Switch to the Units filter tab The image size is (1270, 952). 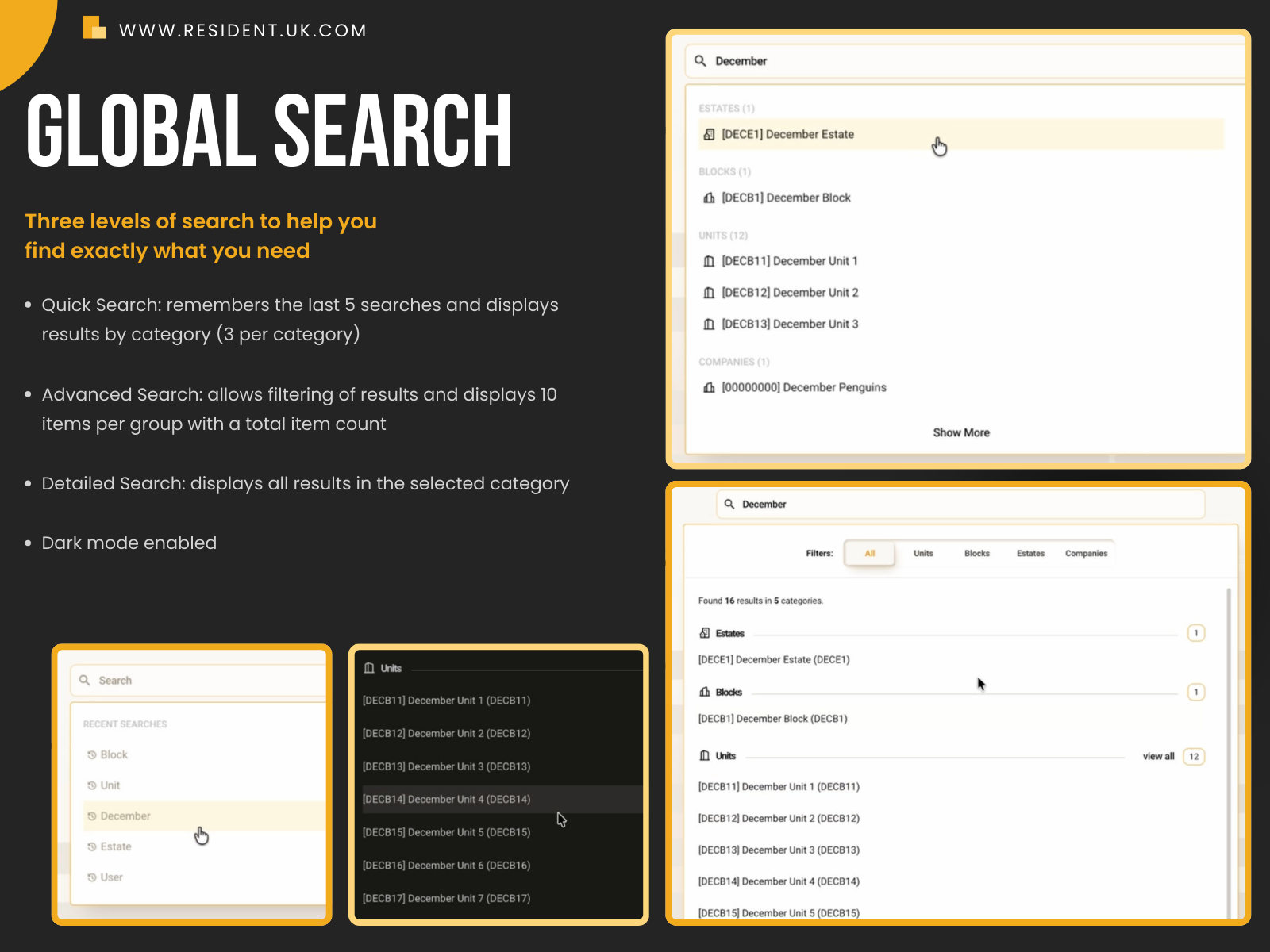pyautogui.click(x=923, y=554)
